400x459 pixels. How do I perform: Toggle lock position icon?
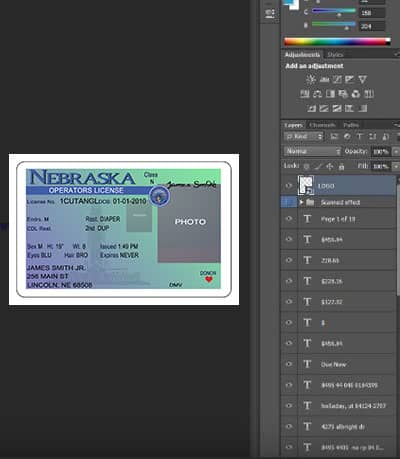click(x=330, y=166)
